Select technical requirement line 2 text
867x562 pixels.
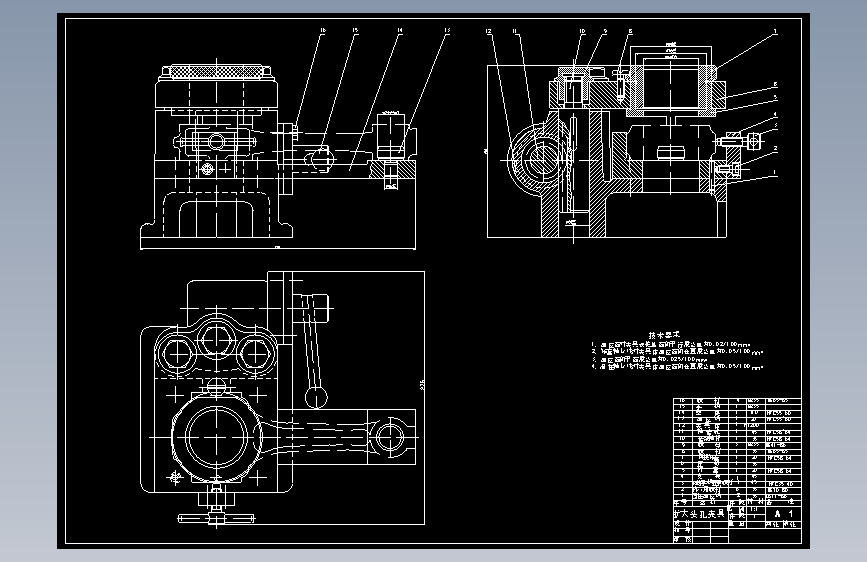pyautogui.click(x=677, y=351)
